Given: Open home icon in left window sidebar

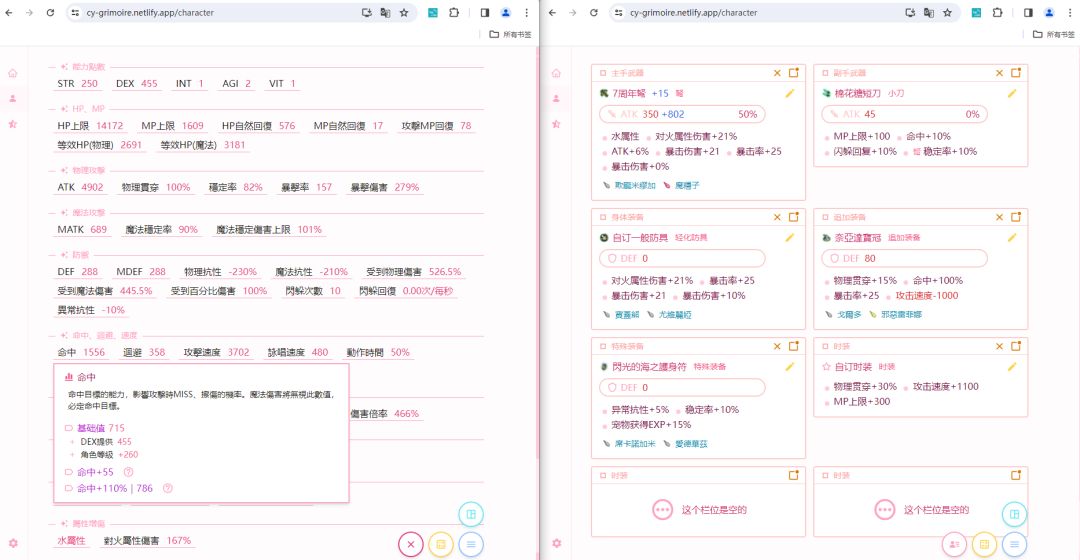Looking at the screenshot, I should [12, 73].
